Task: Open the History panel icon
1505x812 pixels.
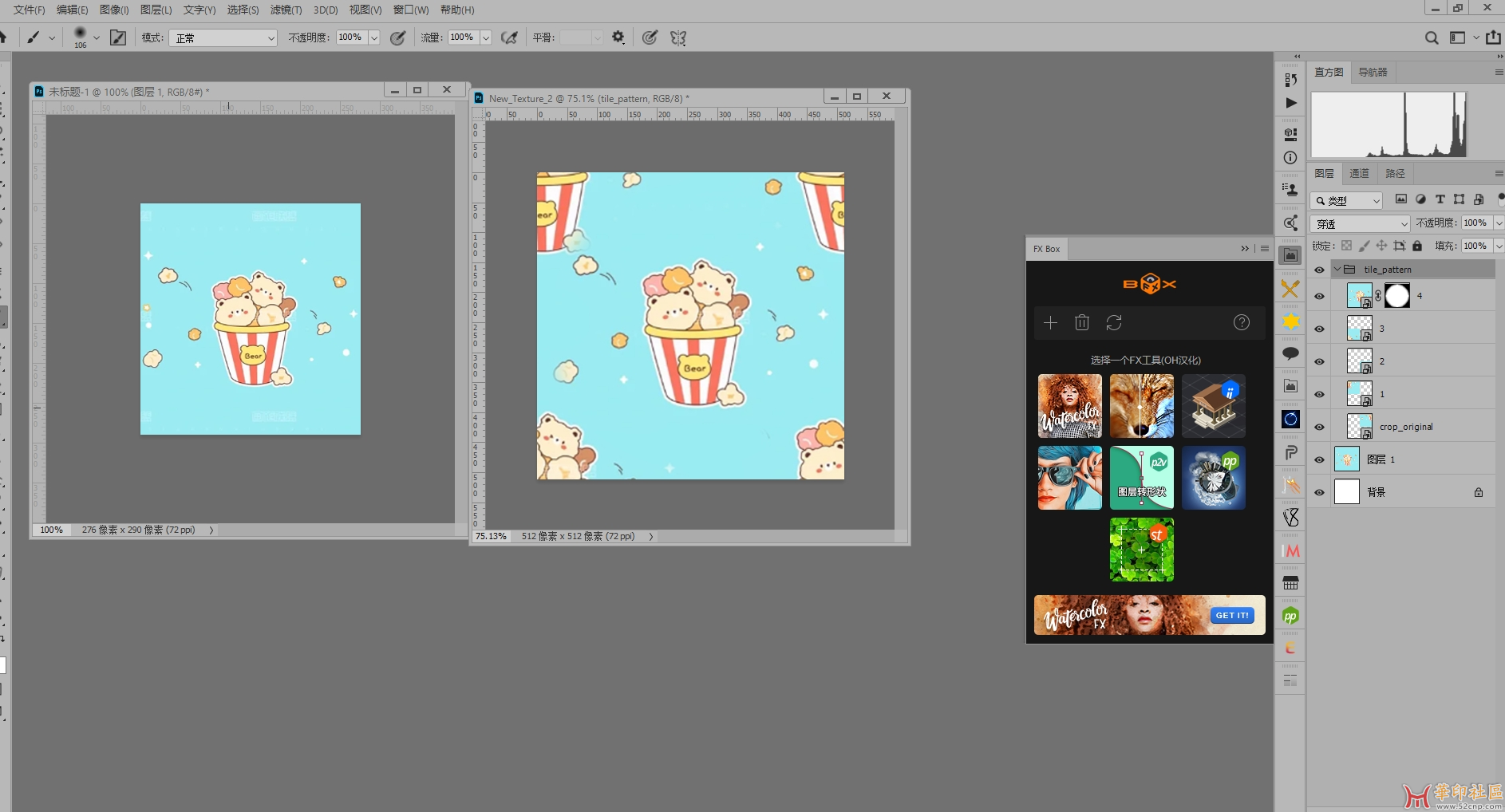Action: point(1290,80)
